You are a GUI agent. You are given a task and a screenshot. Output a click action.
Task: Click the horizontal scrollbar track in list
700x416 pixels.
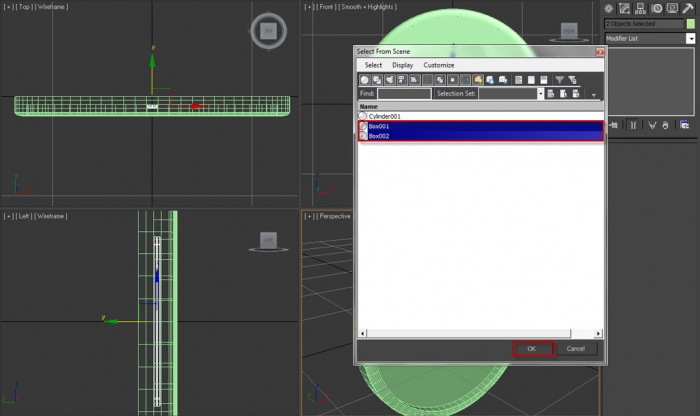469,333
